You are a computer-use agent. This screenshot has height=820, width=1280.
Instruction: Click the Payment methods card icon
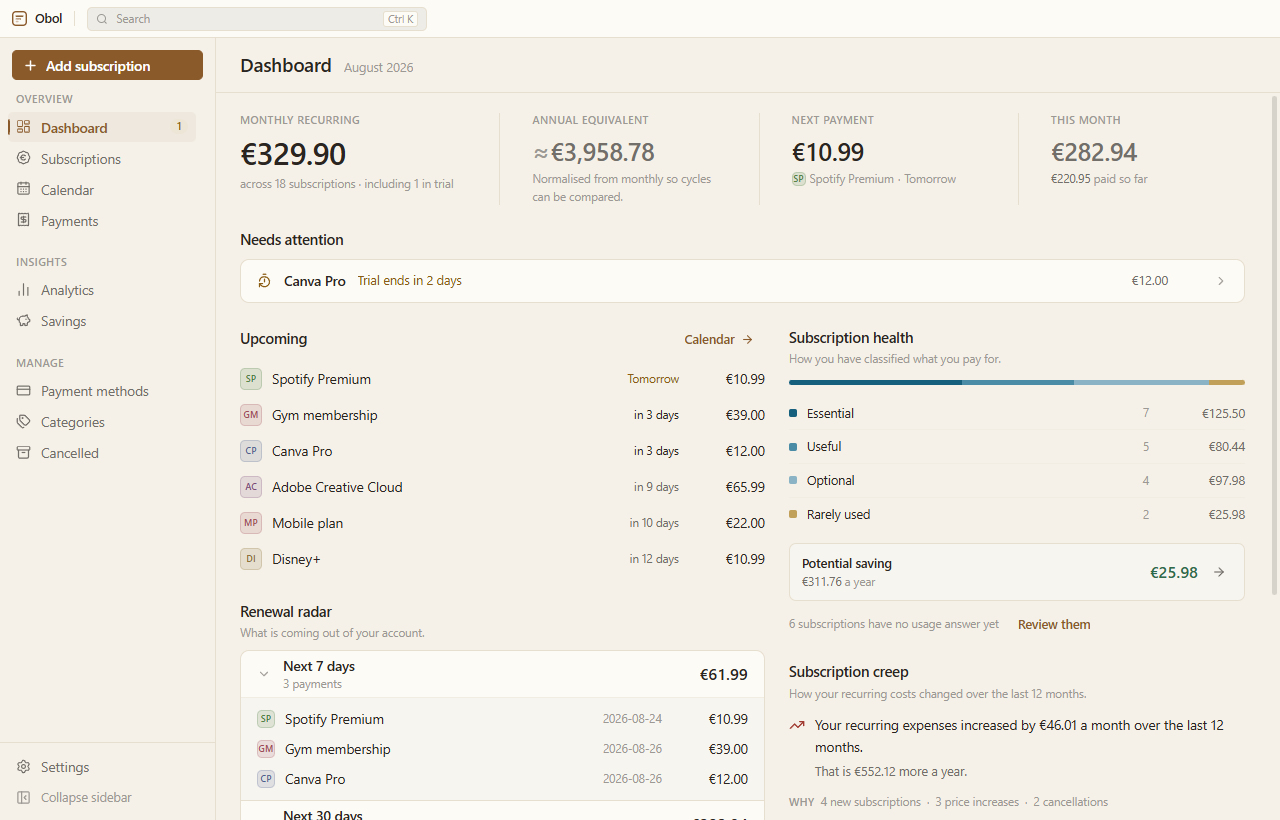tap(24, 390)
